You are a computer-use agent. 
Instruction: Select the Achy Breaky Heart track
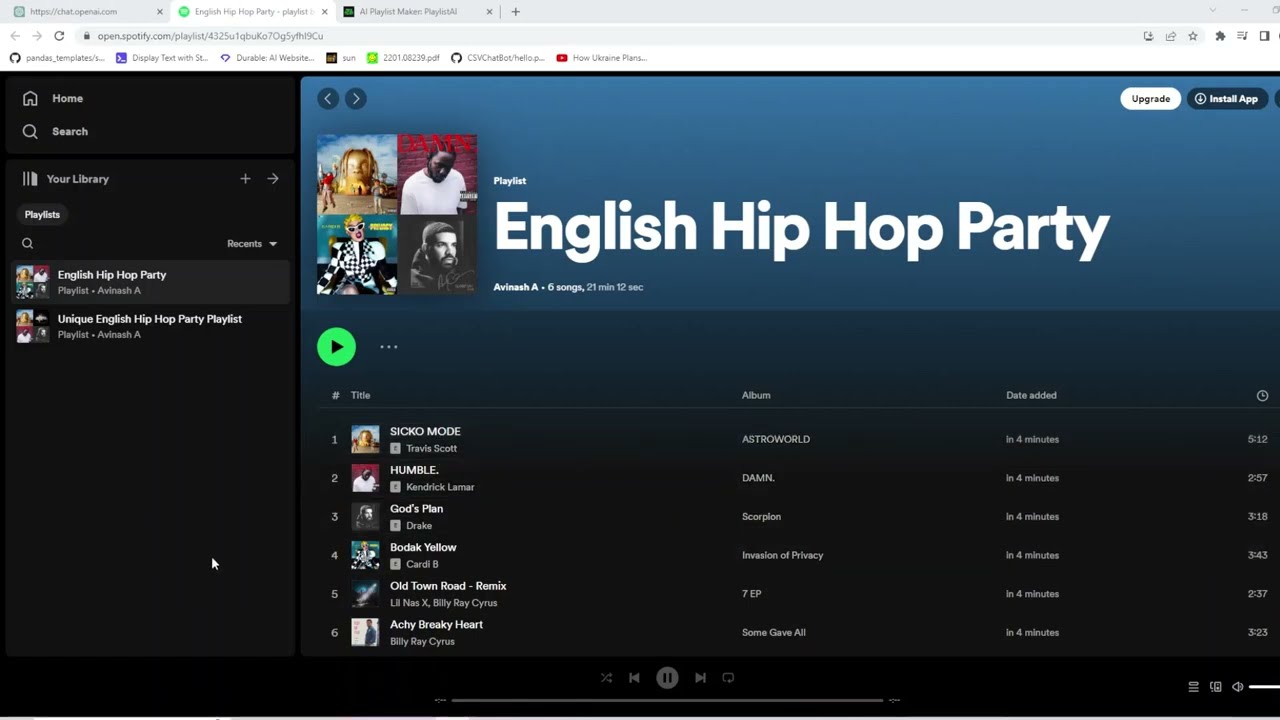[436, 624]
